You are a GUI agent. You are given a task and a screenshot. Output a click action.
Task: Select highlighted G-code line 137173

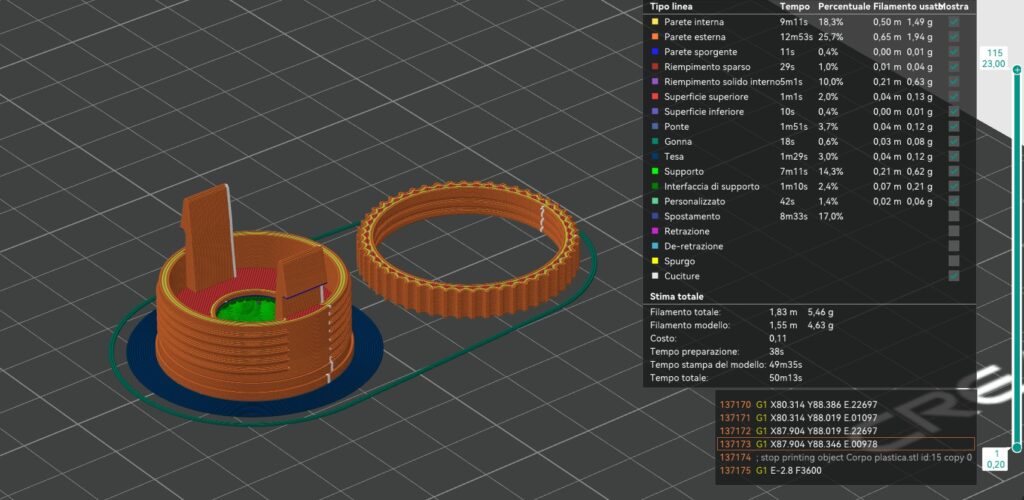(846, 444)
